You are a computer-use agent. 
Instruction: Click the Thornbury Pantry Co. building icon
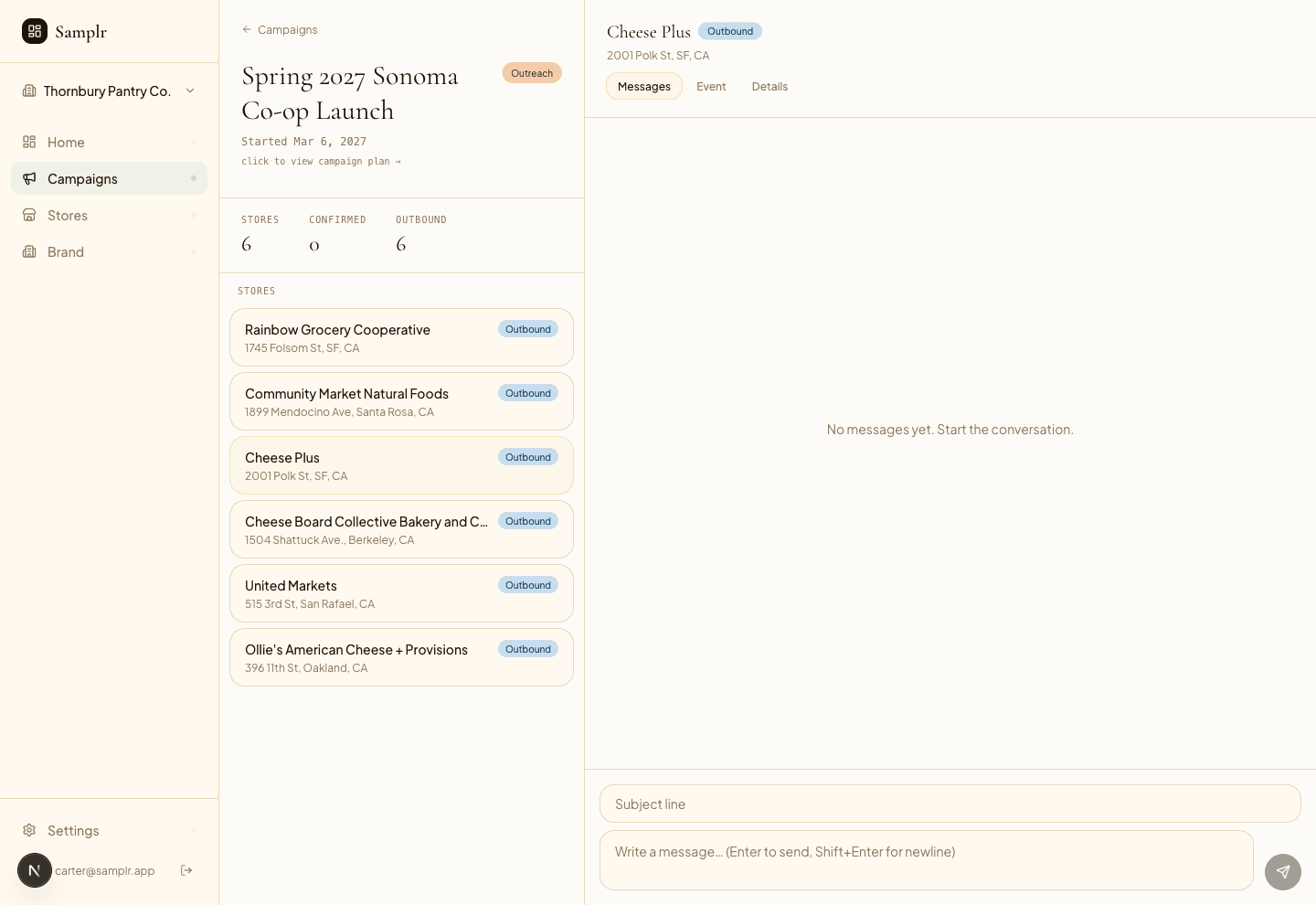point(29,90)
